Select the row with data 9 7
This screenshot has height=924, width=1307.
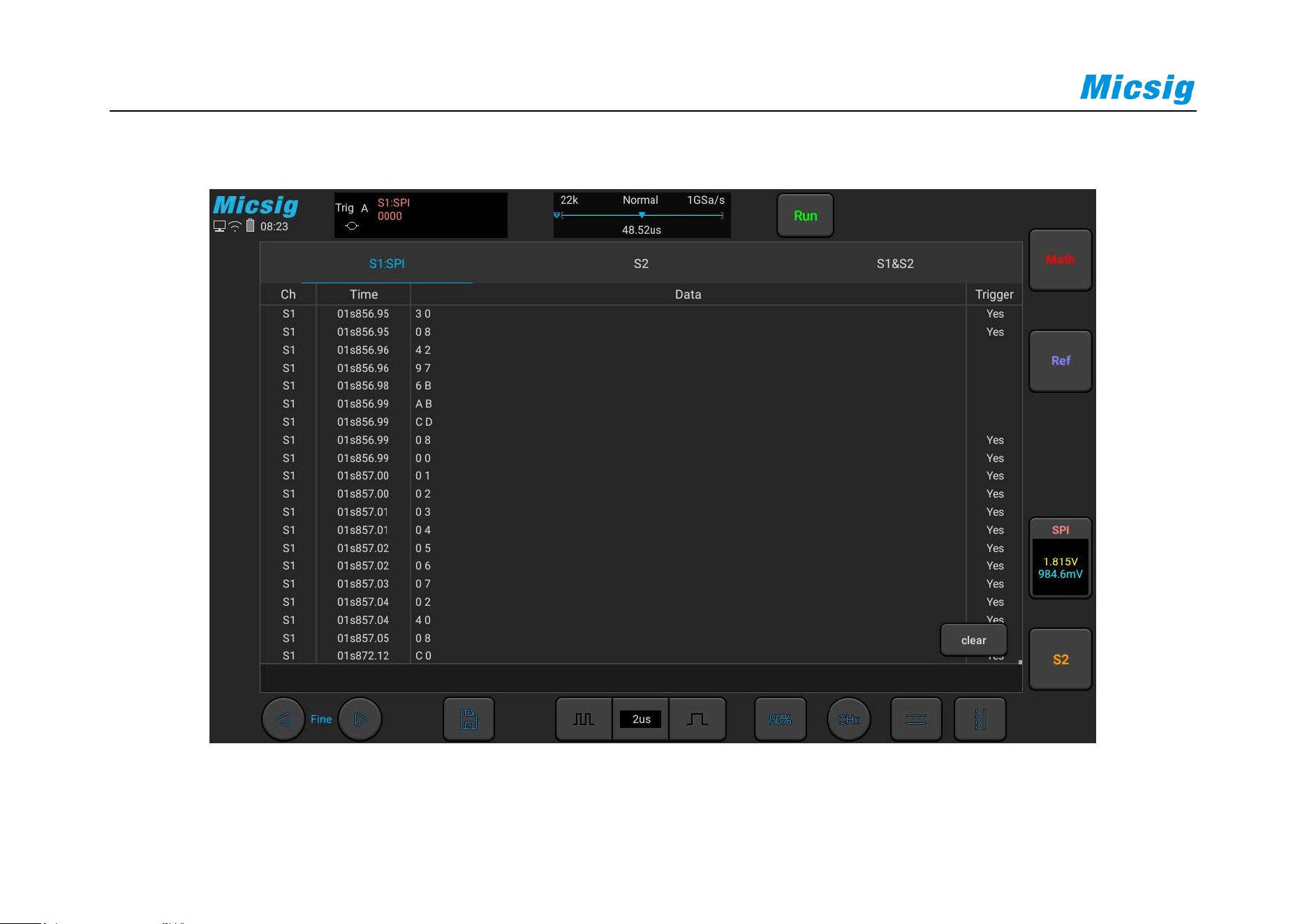[641, 368]
